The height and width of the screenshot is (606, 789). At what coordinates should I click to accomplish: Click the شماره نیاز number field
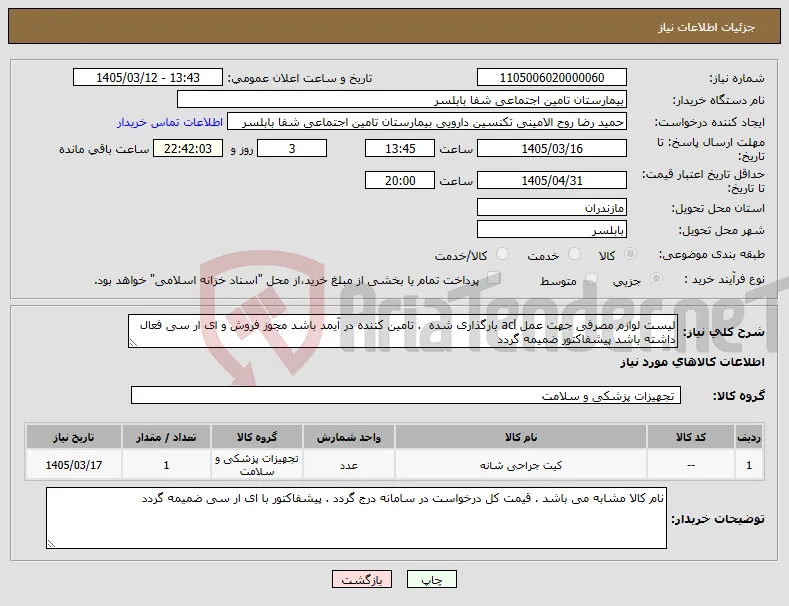pos(551,78)
